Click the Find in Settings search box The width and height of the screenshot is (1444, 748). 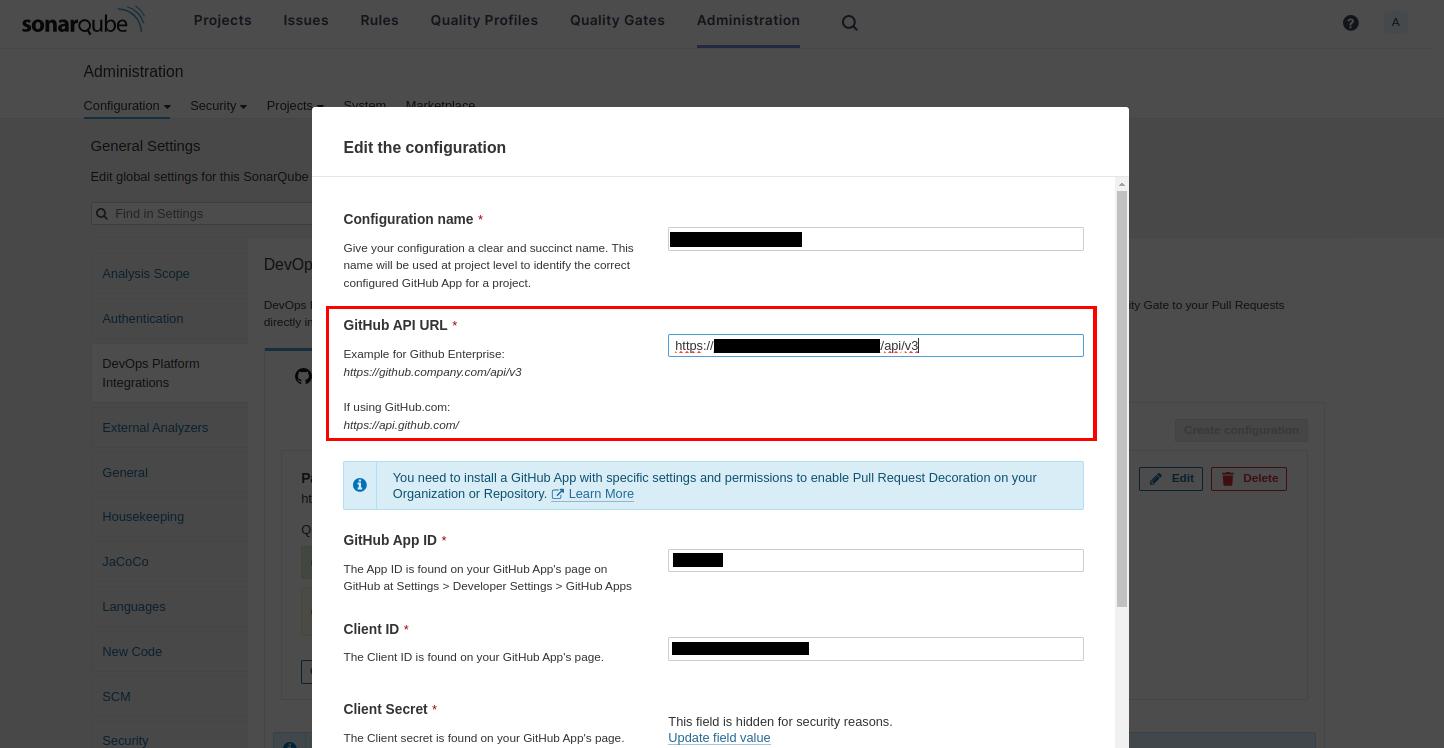[x=204, y=214]
